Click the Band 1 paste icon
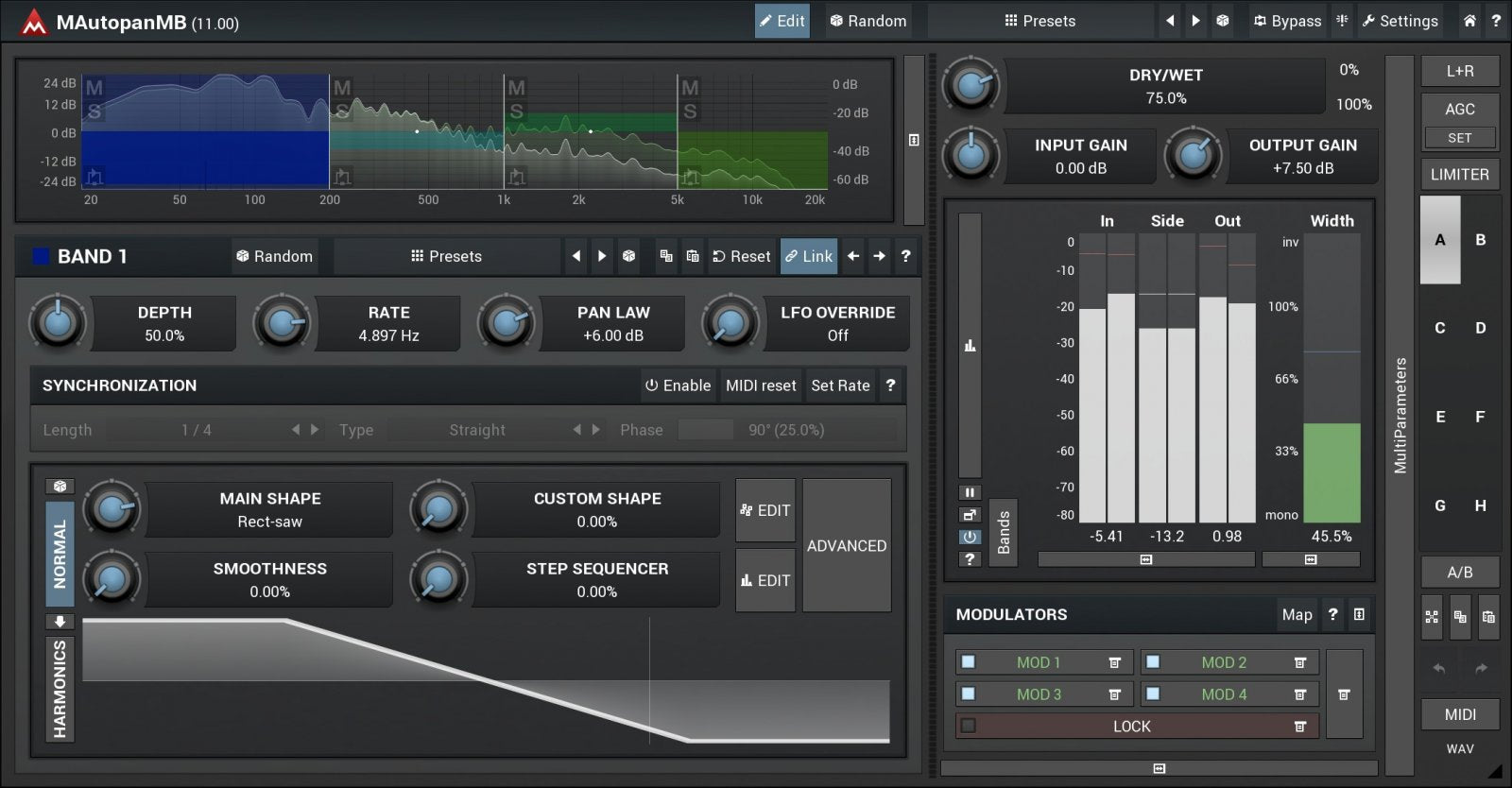Image resolution: width=1512 pixels, height=788 pixels. (x=693, y=256)
